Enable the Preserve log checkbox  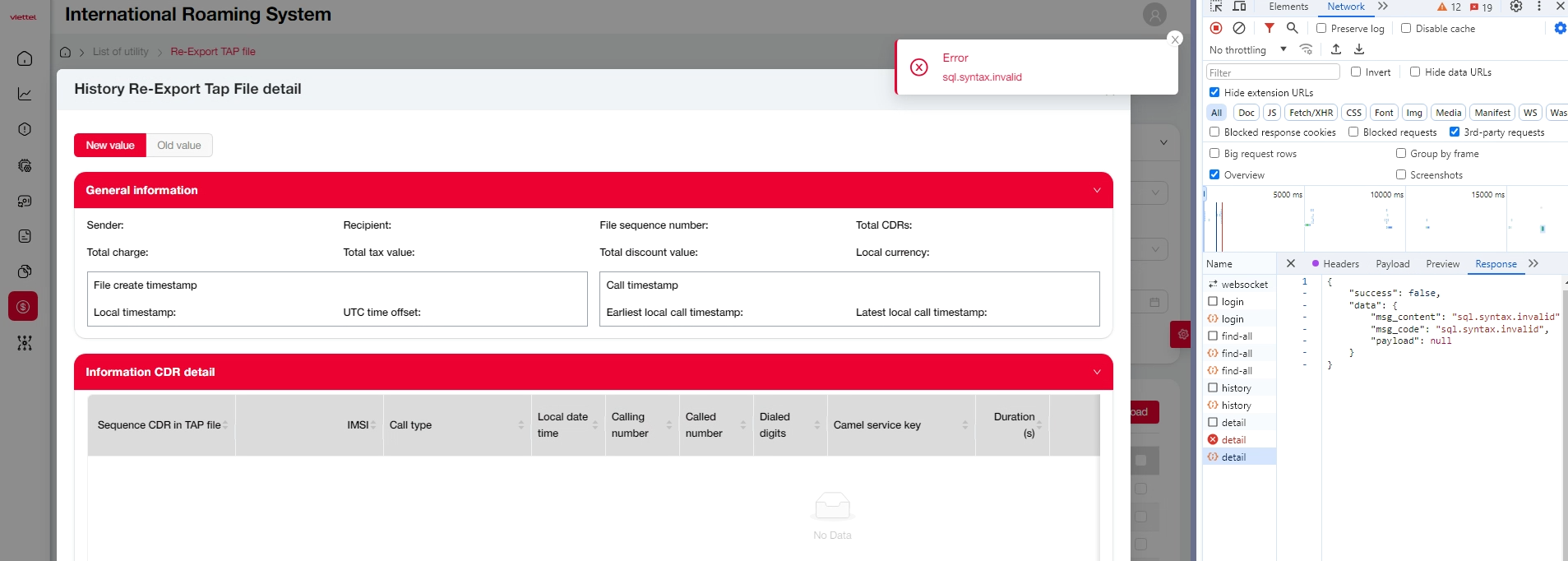1321,28
